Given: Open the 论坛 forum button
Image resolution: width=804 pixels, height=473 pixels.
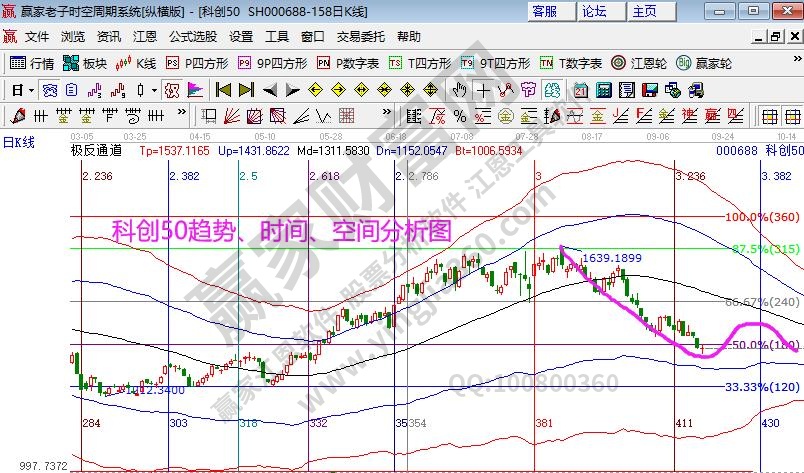Looking at the screenshot, I should (594, 12).
